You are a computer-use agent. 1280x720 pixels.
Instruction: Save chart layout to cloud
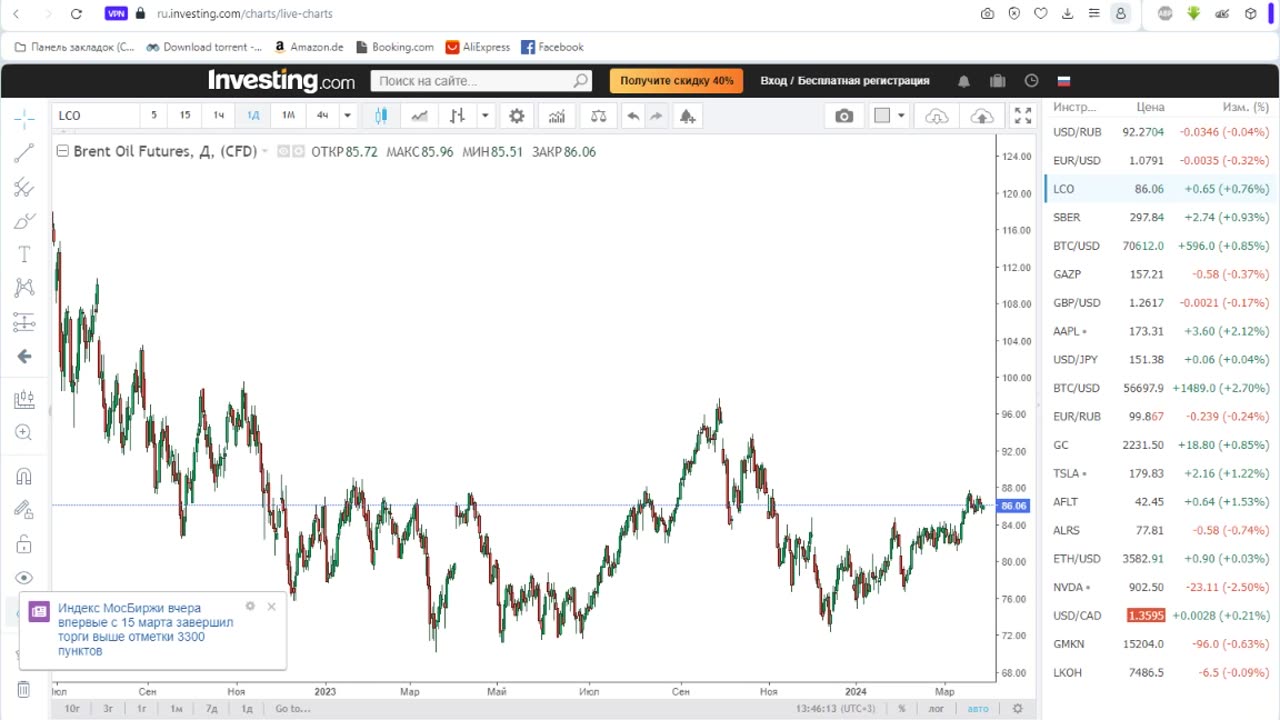coord(982,116)
